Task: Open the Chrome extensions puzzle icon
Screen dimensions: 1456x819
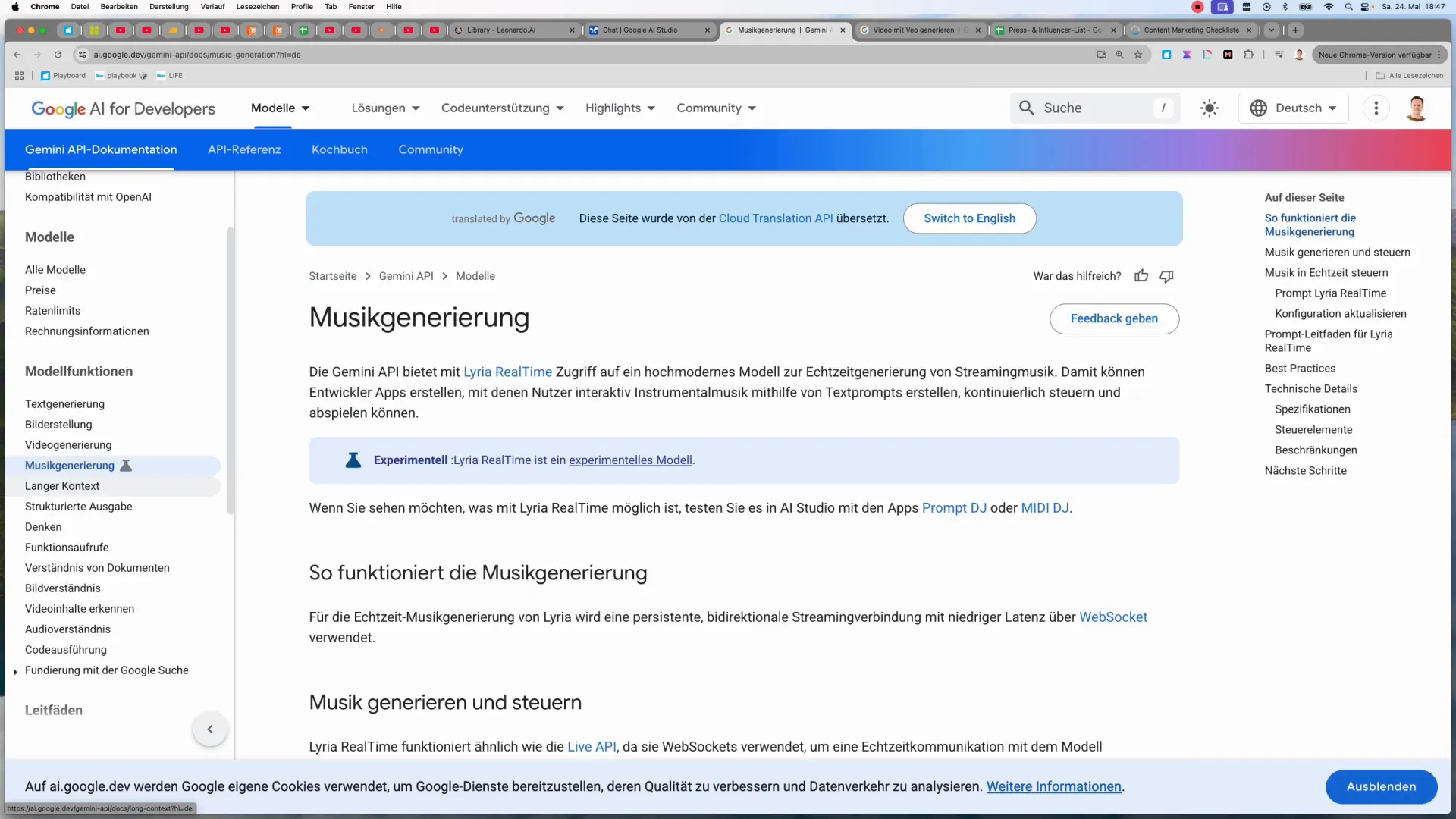Action: pyautogui.click(x=1248, y=55)
